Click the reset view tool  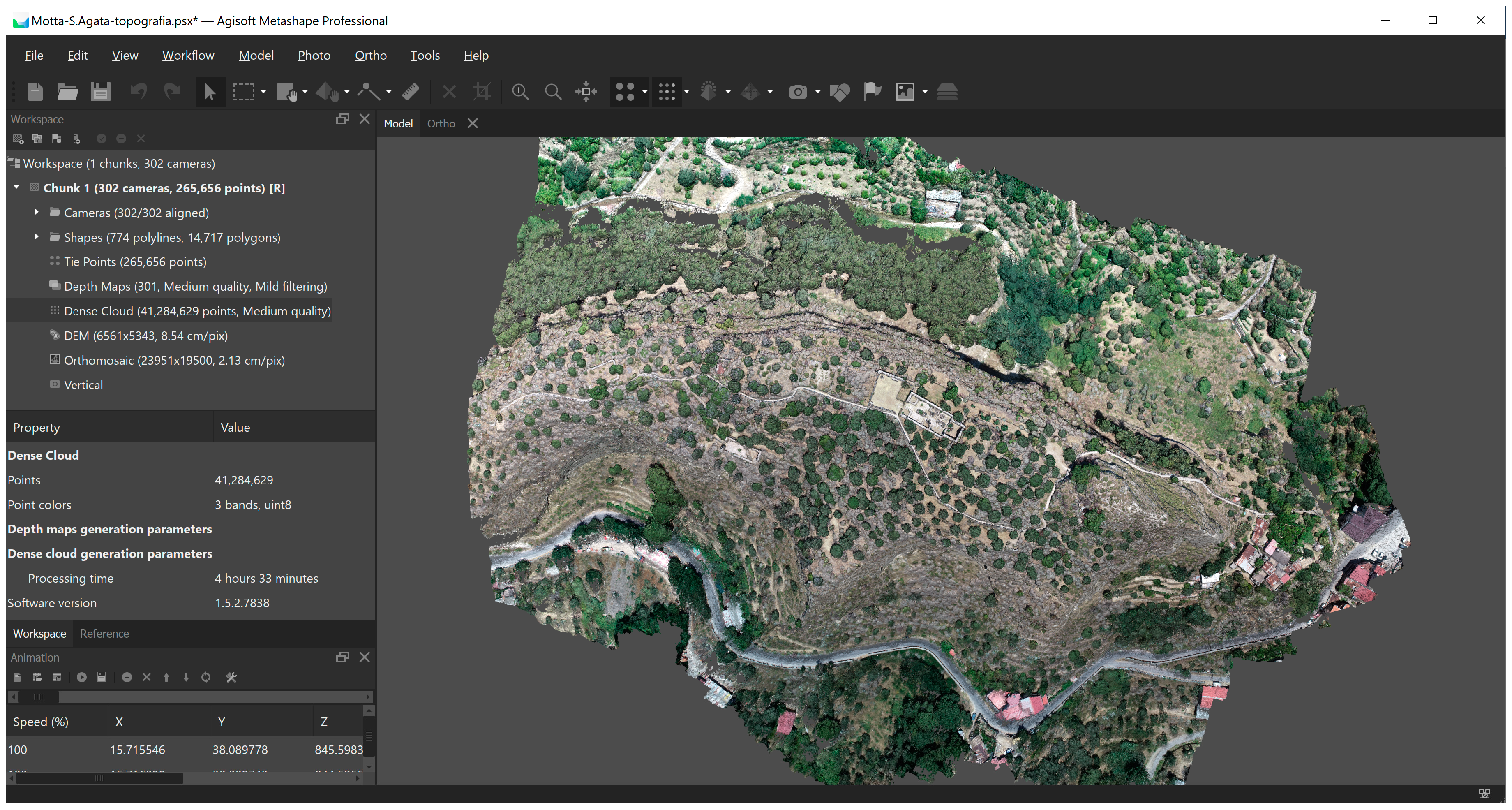pyautogui.click(x=586, y=92)
